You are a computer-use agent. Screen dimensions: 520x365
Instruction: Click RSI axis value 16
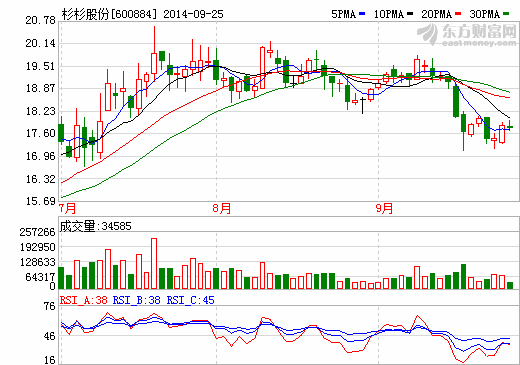click(x=50, y=360)
